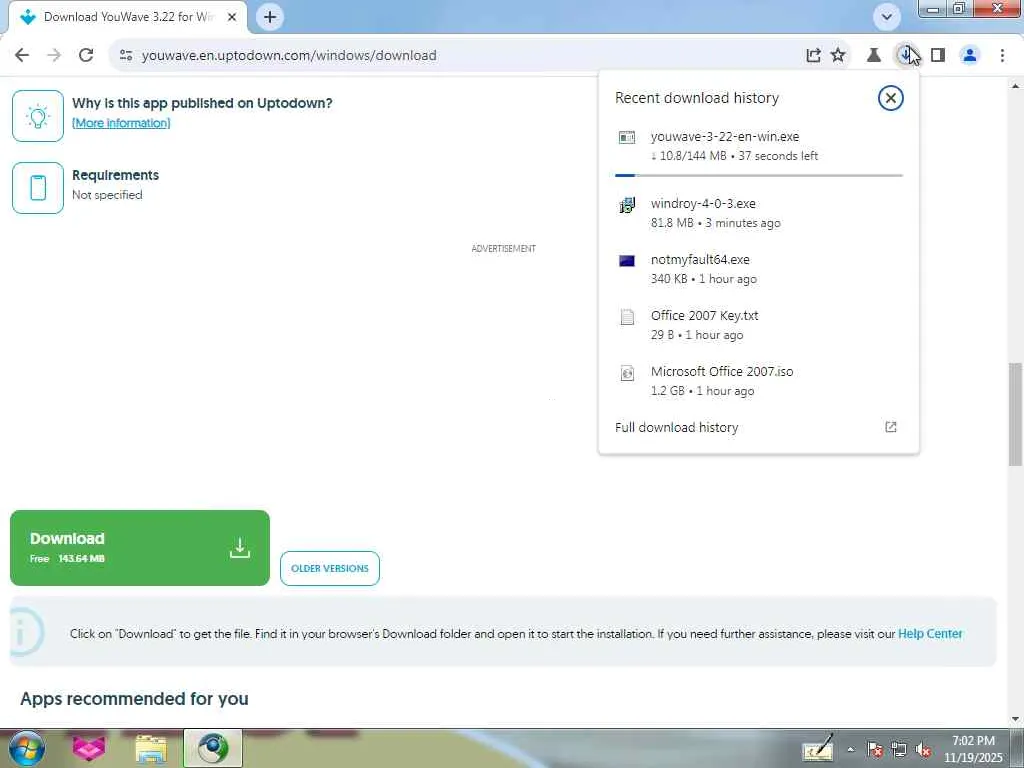The height and width of the screenshot is (768, 1024).
Task: Toggle the downloads toolbar icon
Action: point(905,56)
